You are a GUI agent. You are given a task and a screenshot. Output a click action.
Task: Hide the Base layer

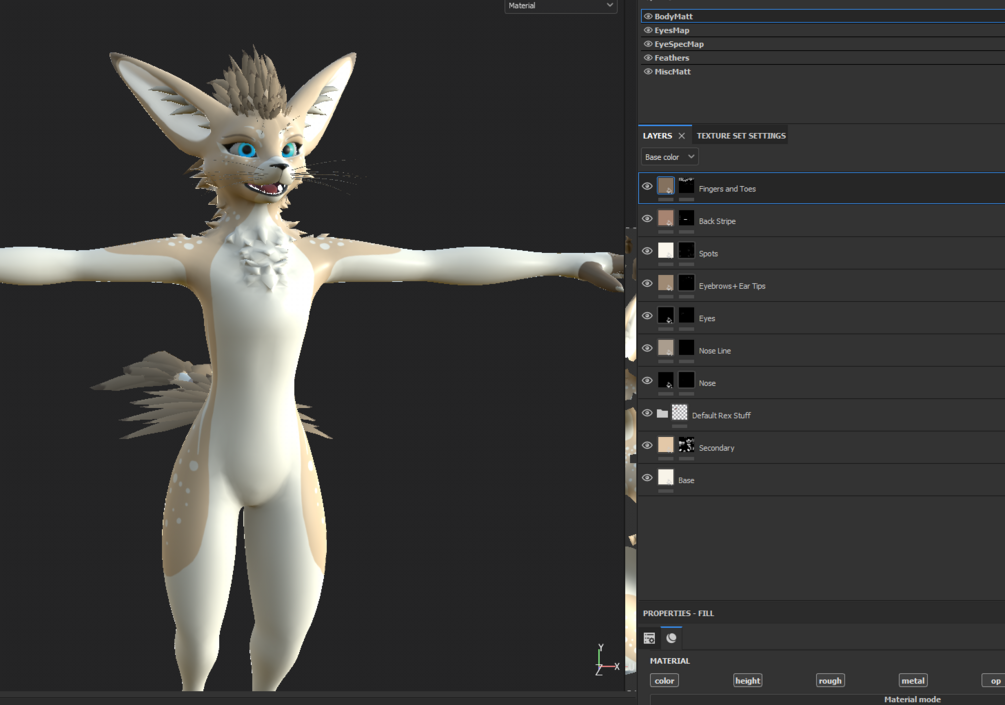[647, 478]
